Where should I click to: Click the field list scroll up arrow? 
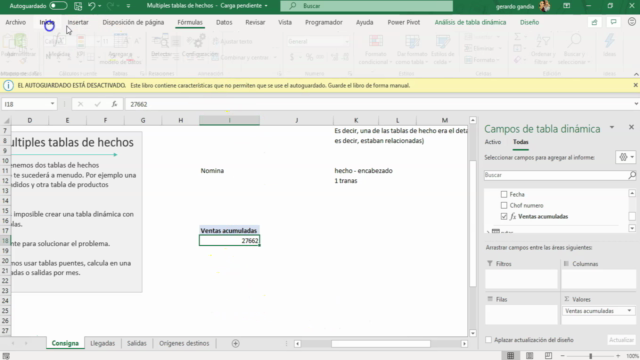(632, 193)
